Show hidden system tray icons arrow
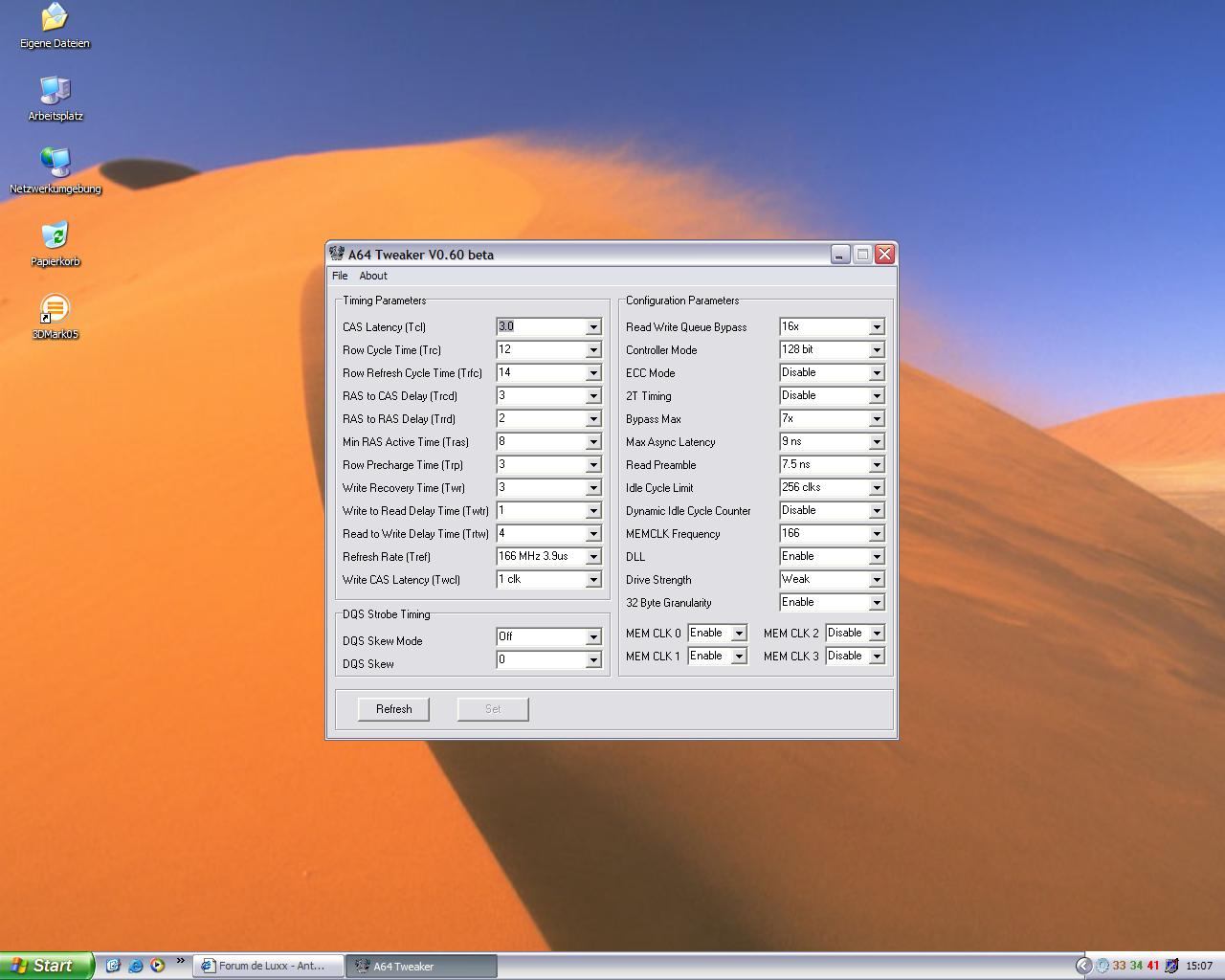The image size is (1225, 980). pos(1083,966)
